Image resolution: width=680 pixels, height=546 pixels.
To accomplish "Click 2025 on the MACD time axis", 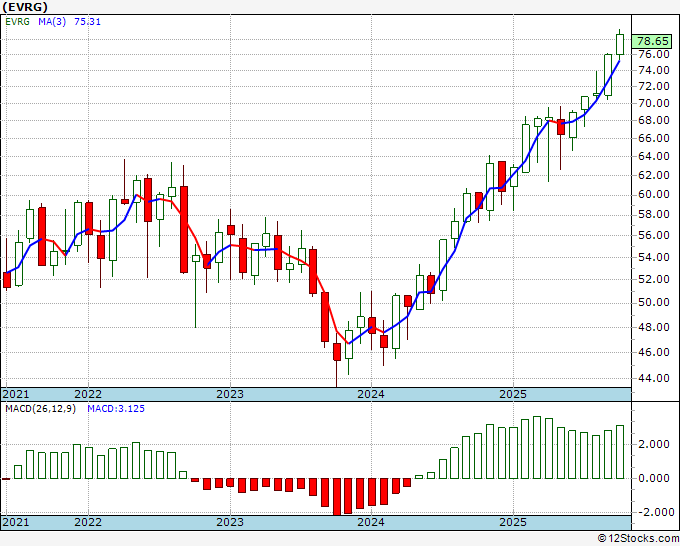I will click(x=513, y=522).
